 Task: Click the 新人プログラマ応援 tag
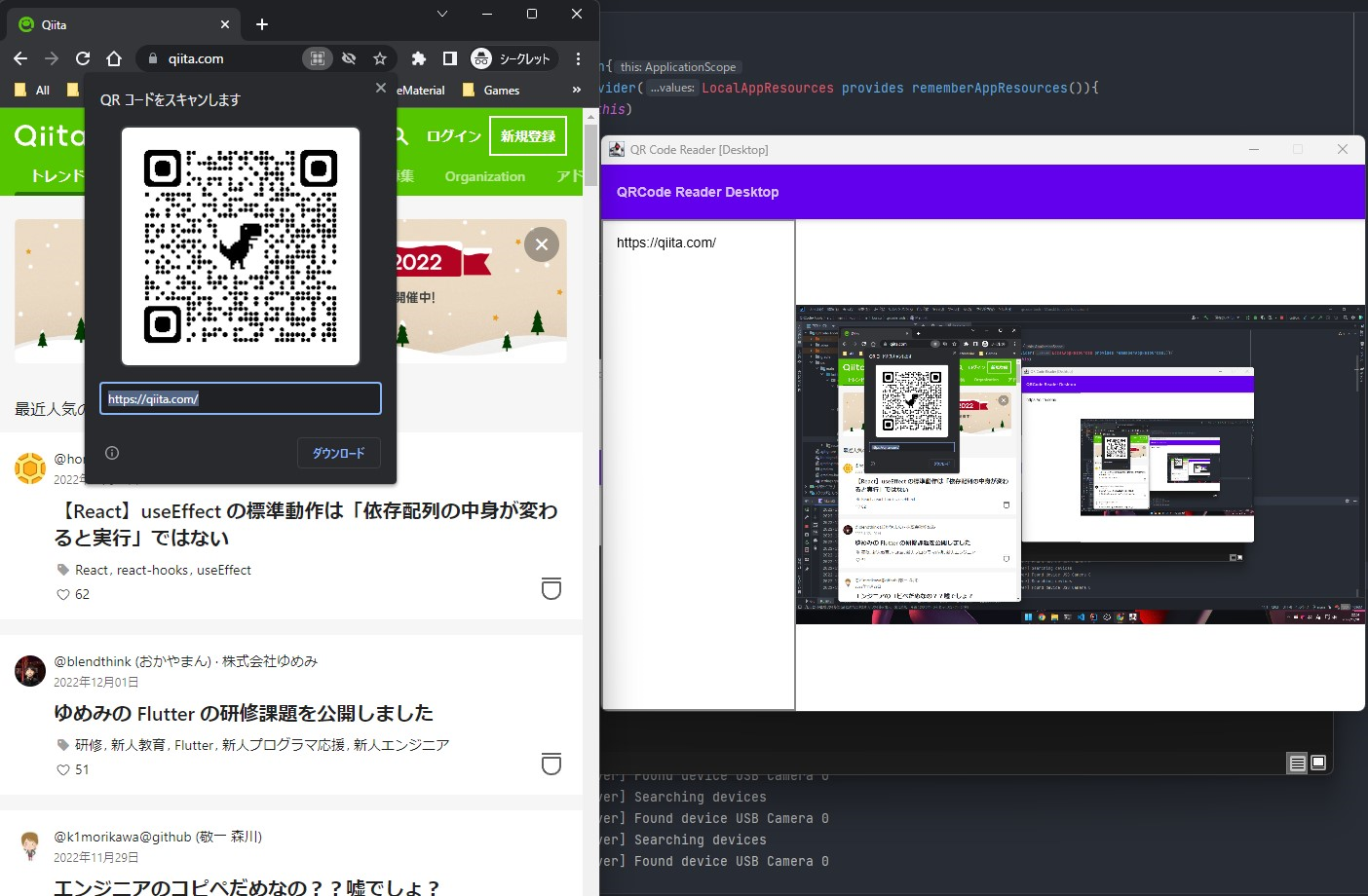(x=283, y=745)
